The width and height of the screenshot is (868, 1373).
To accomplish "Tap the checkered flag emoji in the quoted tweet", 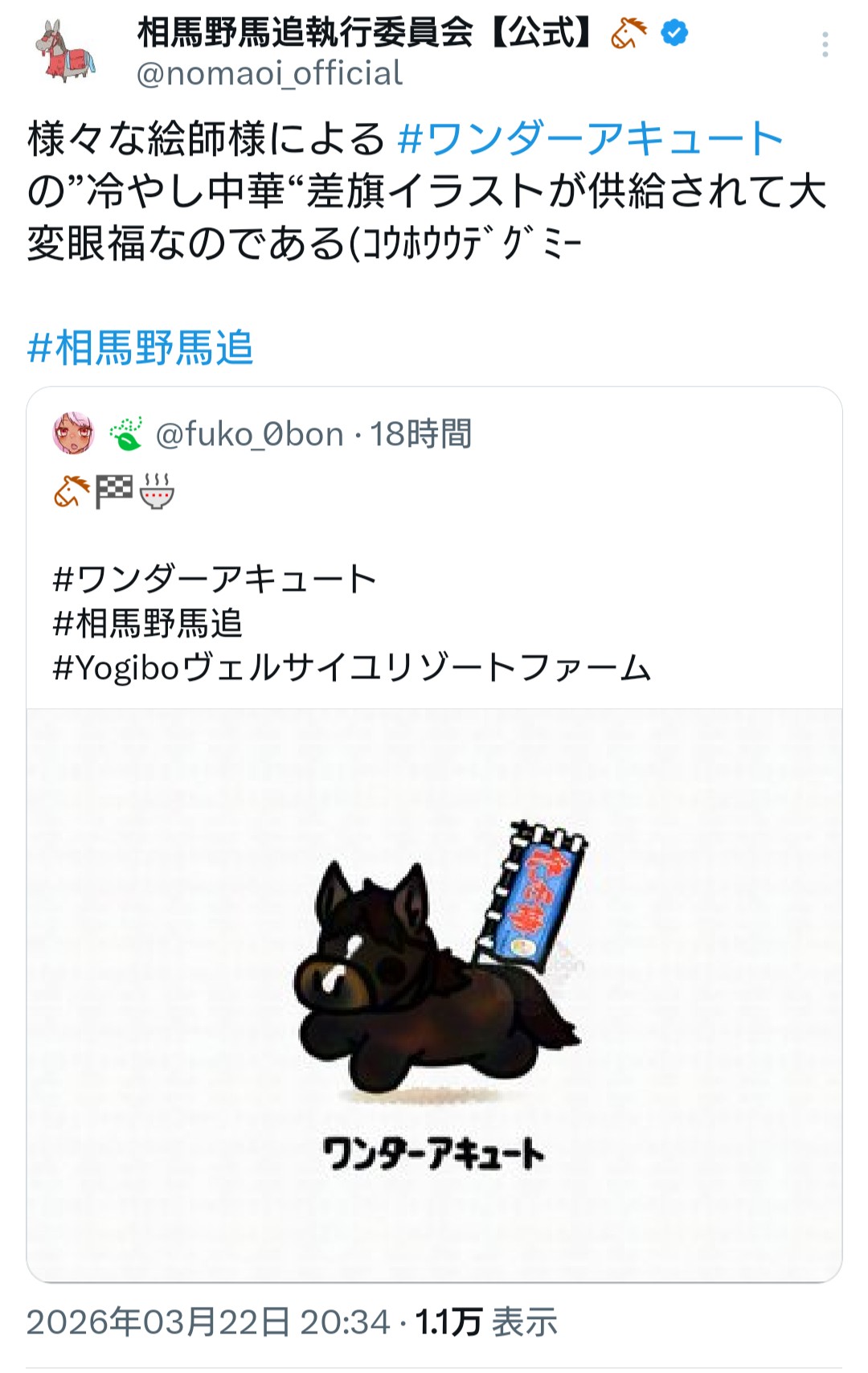I will pyautogui.click(x=114, y=491).
